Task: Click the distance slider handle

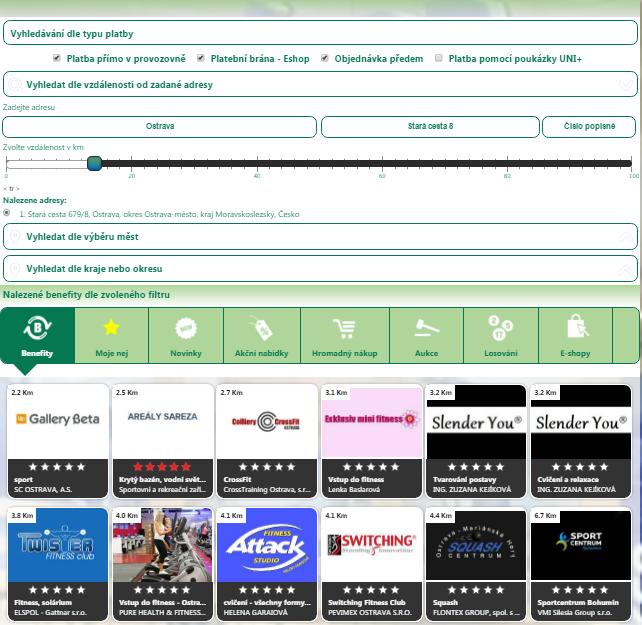Action: [x=95, y=163]
